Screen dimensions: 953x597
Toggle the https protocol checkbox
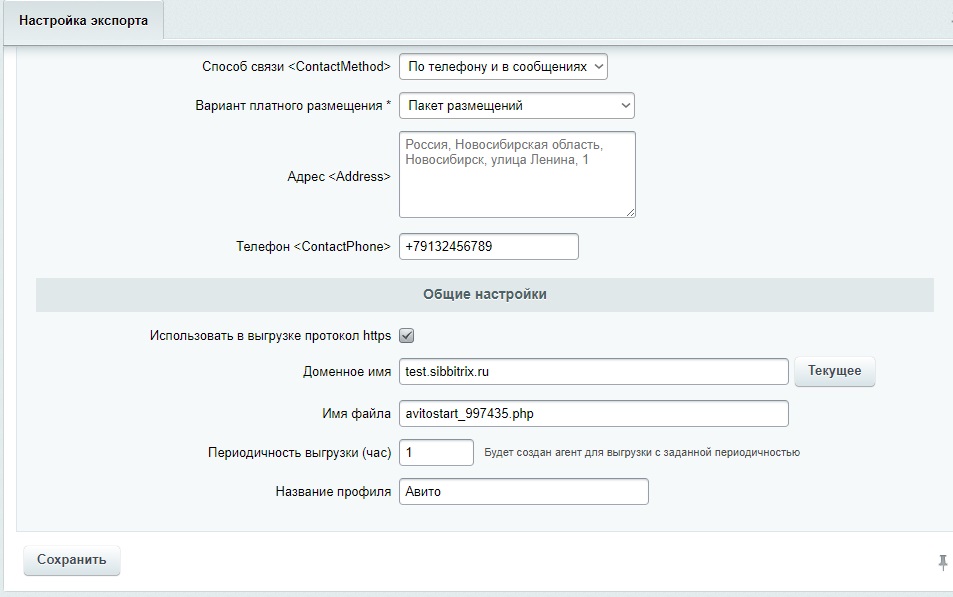pos(407,336)
